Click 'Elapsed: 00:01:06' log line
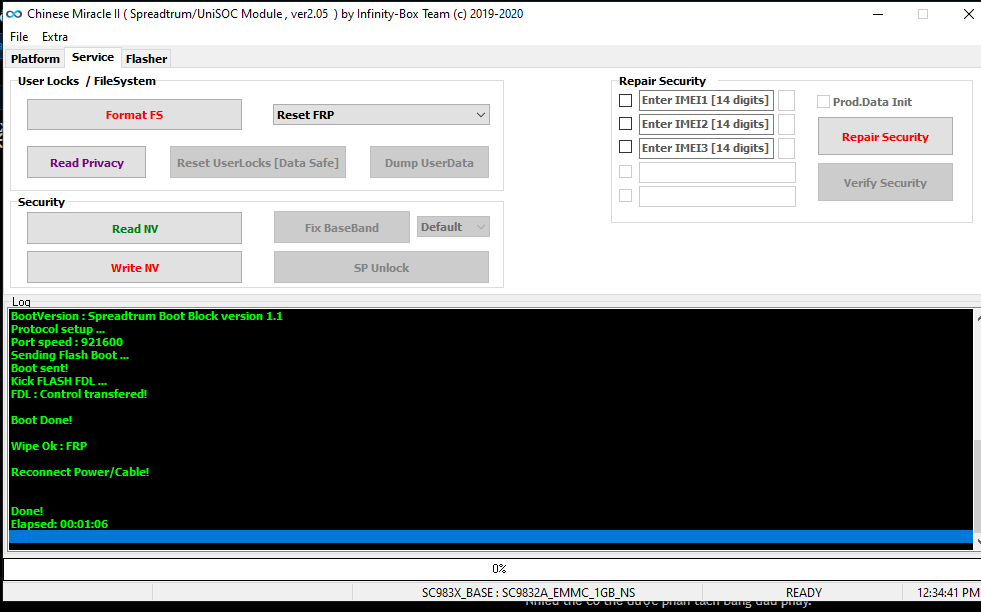The height and width of the screenshot is (612, 981). click(59, 524)
